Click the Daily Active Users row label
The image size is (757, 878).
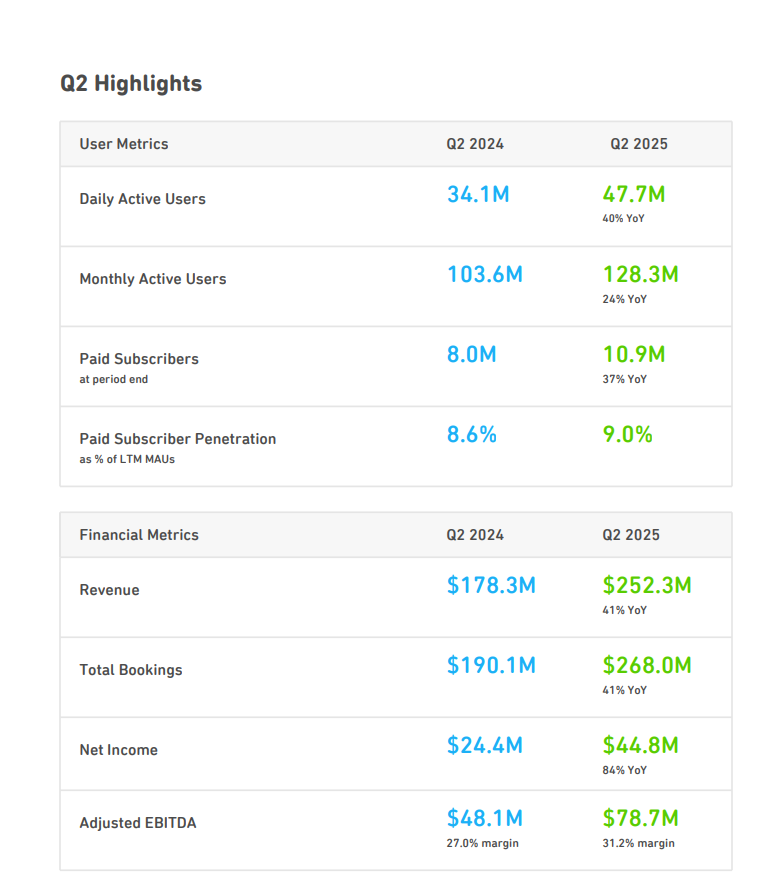pos(142,199)
